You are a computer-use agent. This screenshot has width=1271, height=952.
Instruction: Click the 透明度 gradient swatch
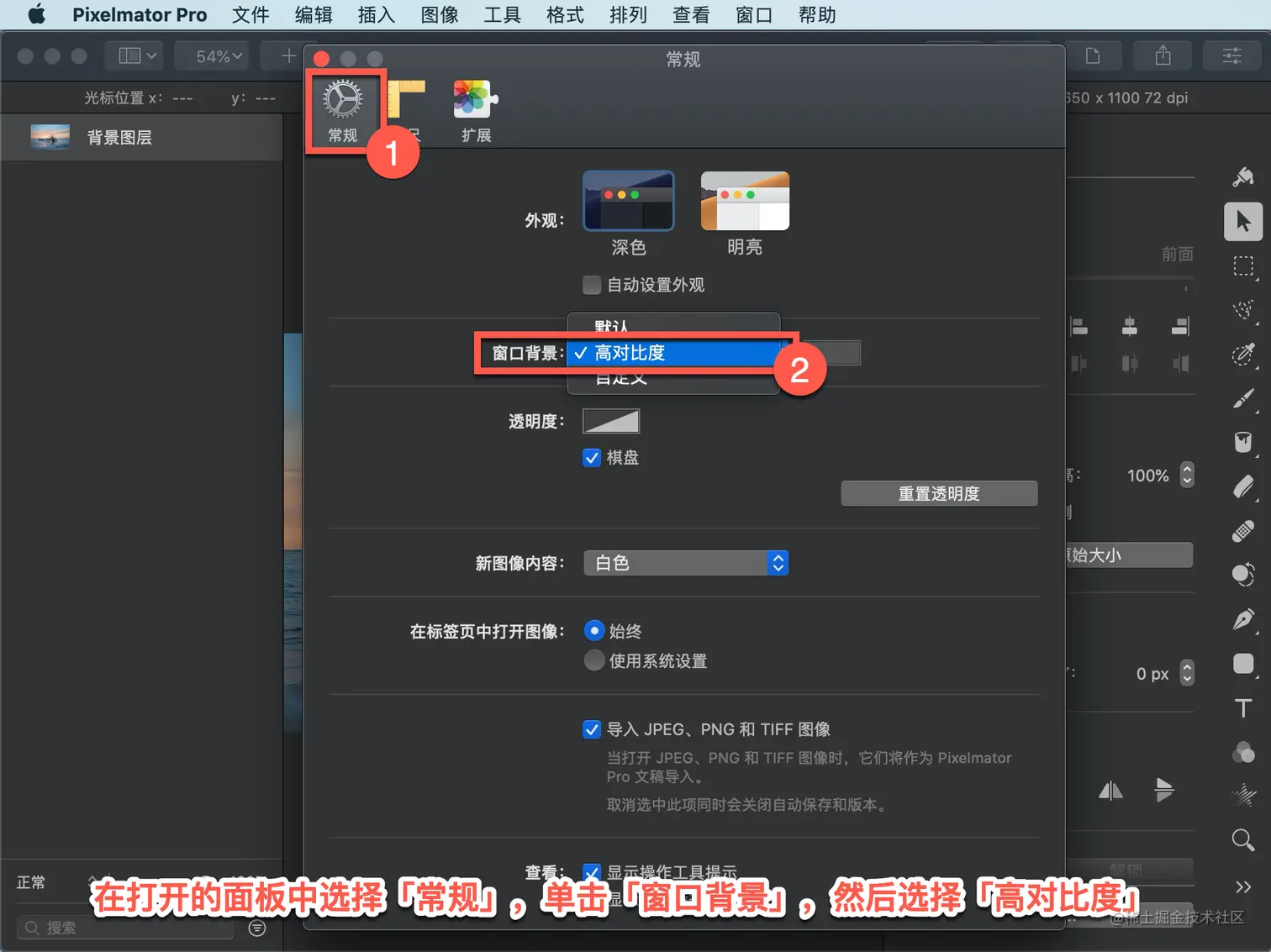[611, 421]
